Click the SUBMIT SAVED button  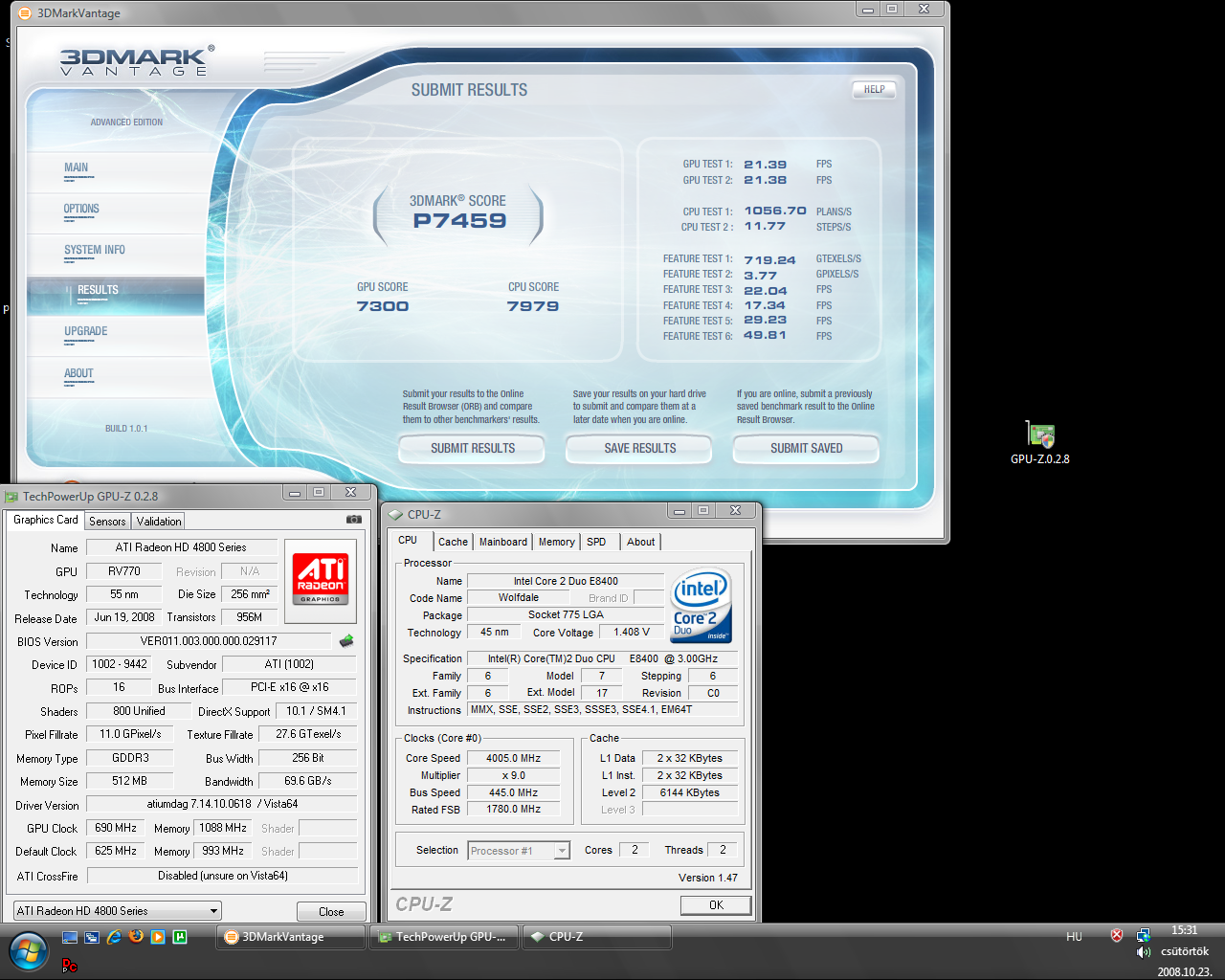point(807,448)
